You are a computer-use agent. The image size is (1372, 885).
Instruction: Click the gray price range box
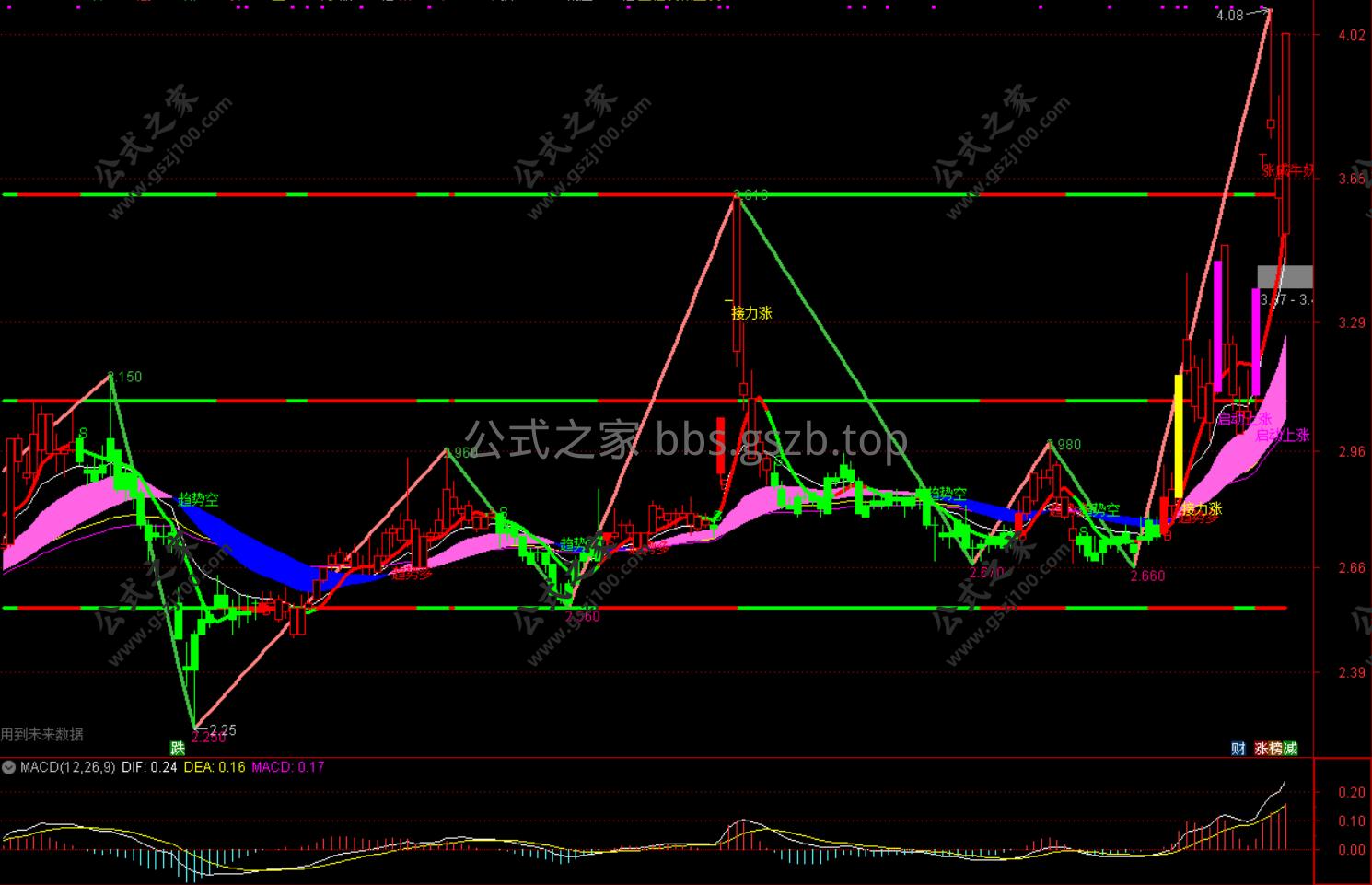(x=1285, y=276)
